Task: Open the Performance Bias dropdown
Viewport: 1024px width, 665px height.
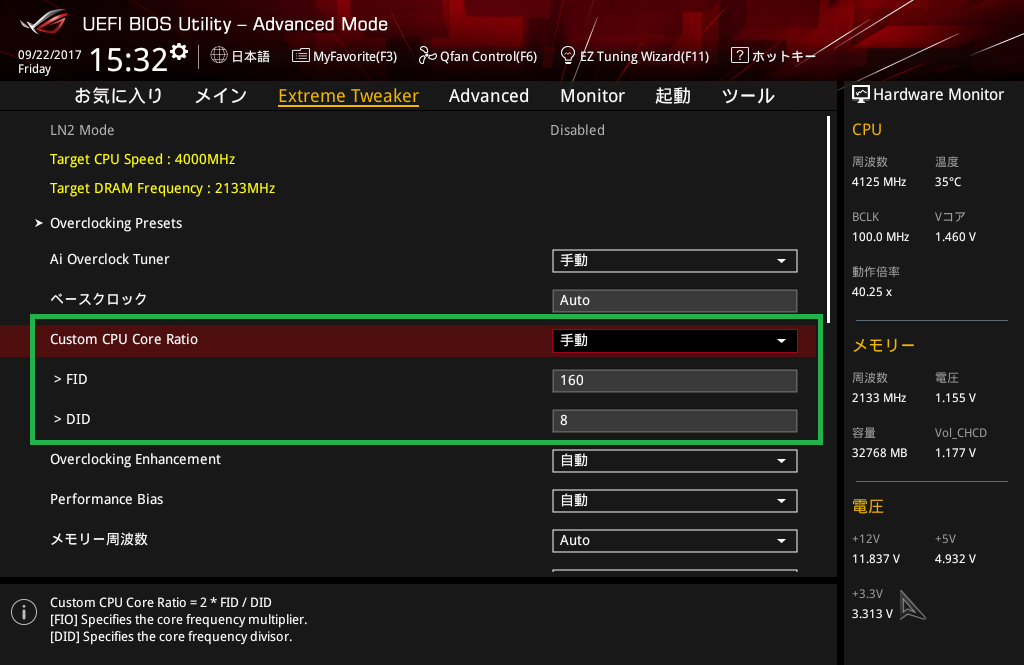Action: coord(674,500)
